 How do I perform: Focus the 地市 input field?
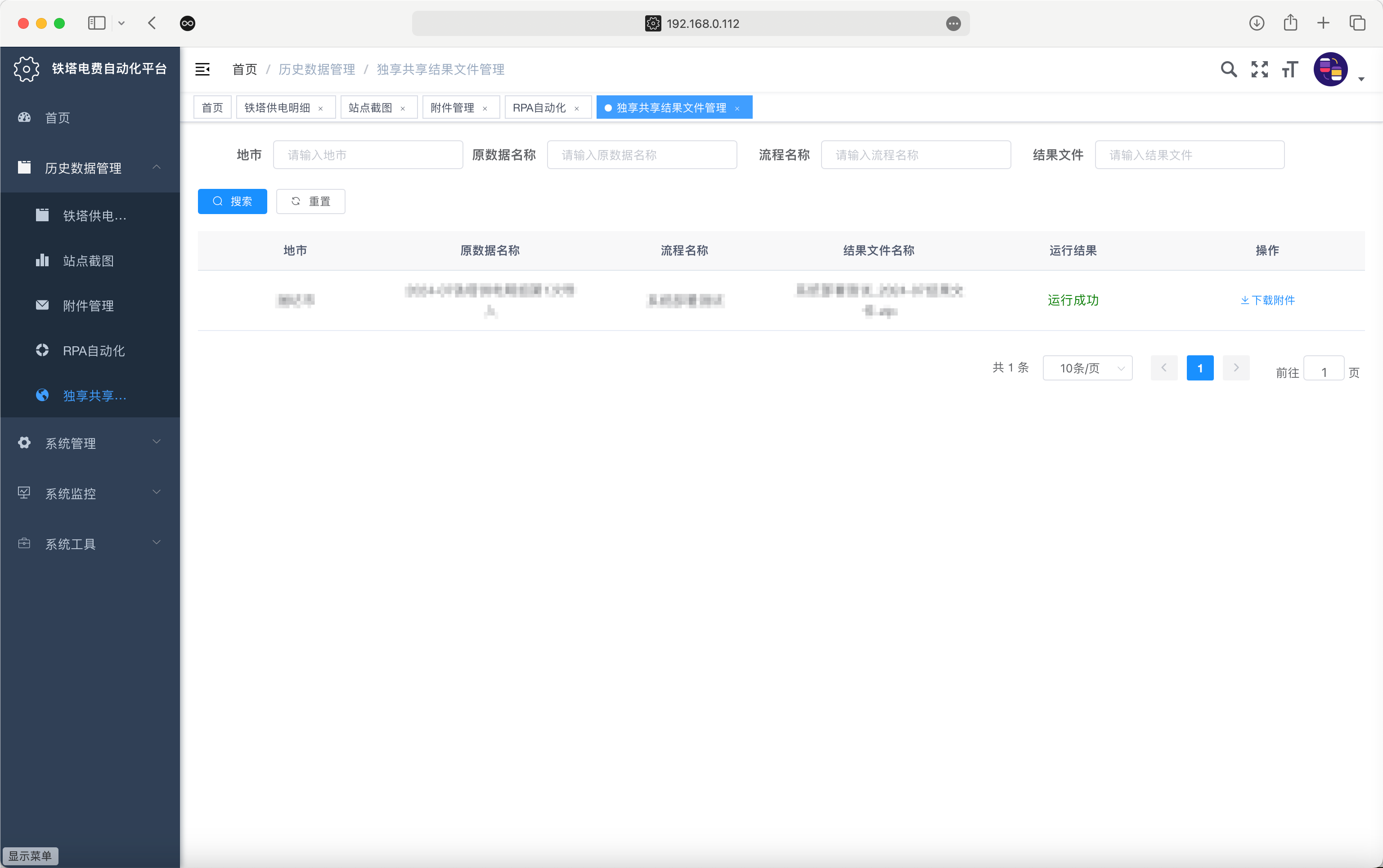click(x=368, y=155)
